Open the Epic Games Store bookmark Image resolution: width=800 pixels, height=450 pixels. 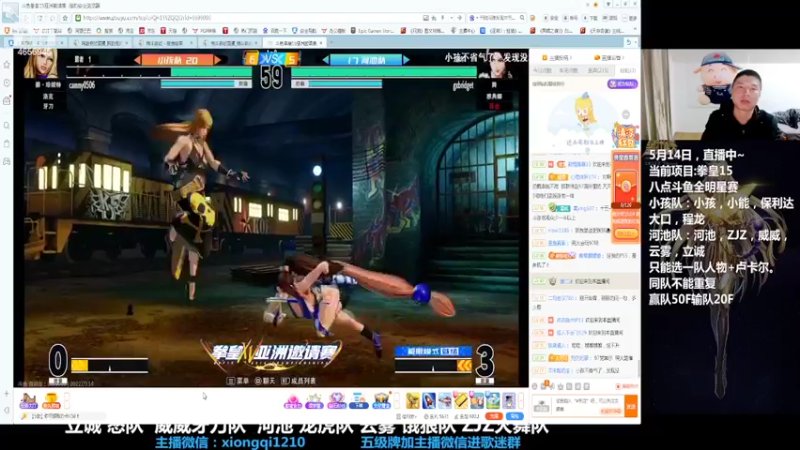click(373, 31)
